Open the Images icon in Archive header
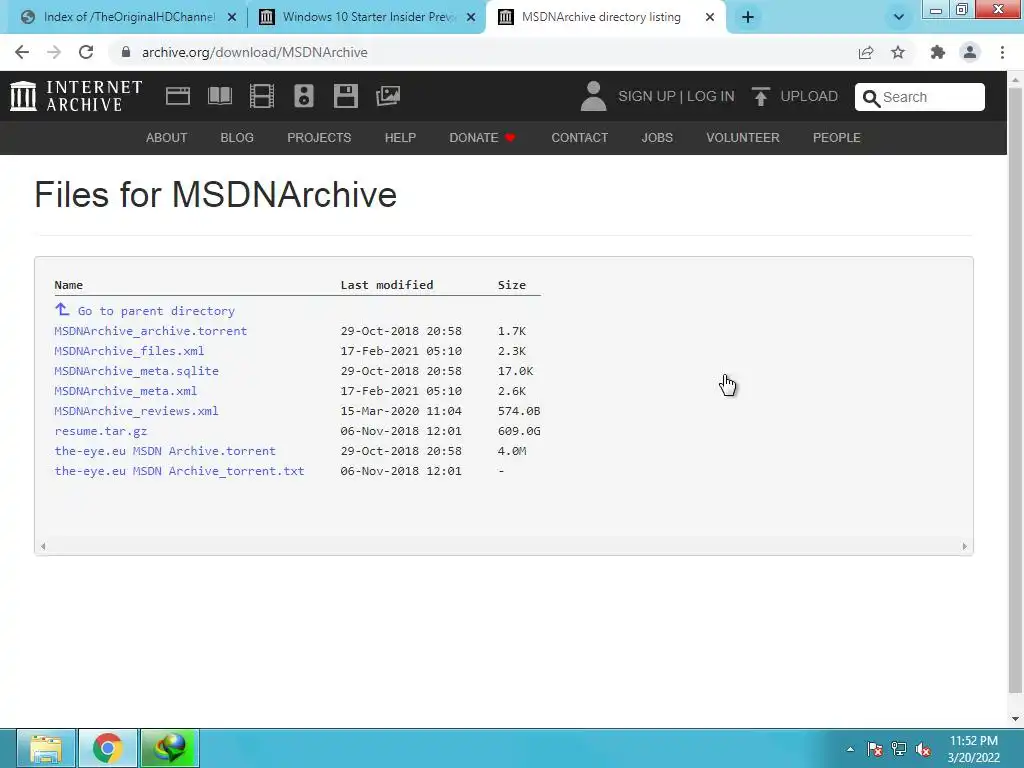 [x=388, y=96]
